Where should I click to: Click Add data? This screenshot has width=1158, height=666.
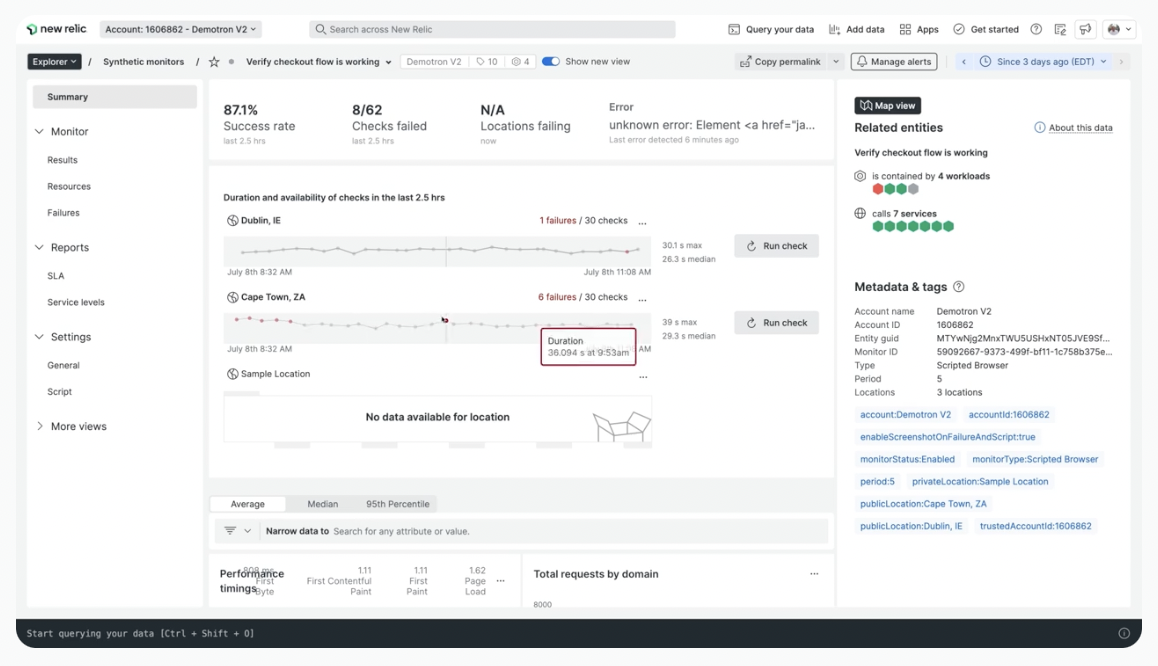click(857, 30)
